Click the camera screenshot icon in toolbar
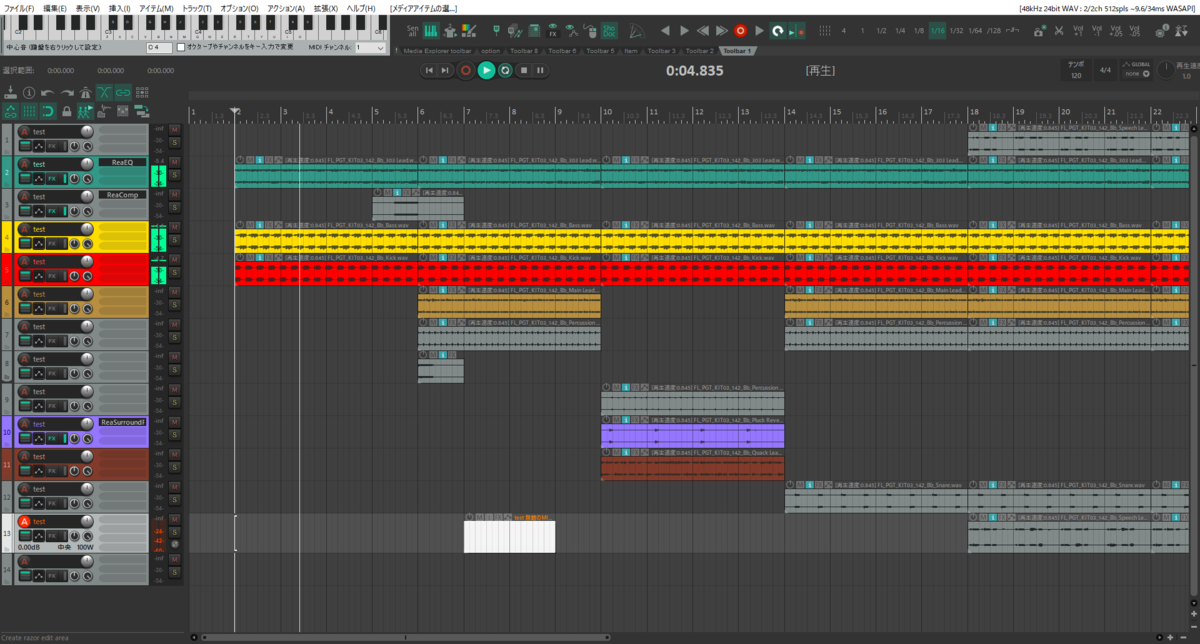This screenshot has height=644, width=1200. 1039,31
